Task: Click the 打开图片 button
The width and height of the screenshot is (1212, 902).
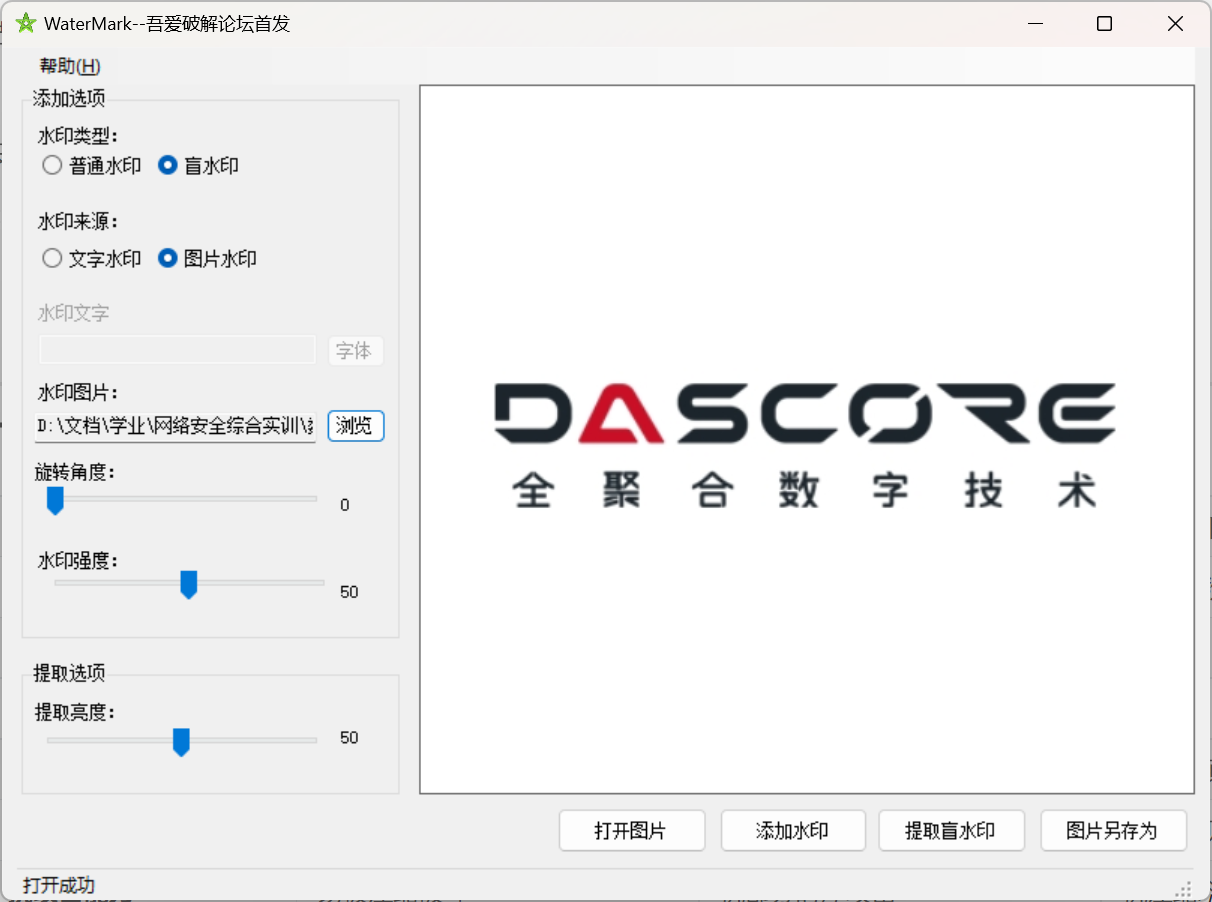Action: pyautogui.click(x=632, y=831)
